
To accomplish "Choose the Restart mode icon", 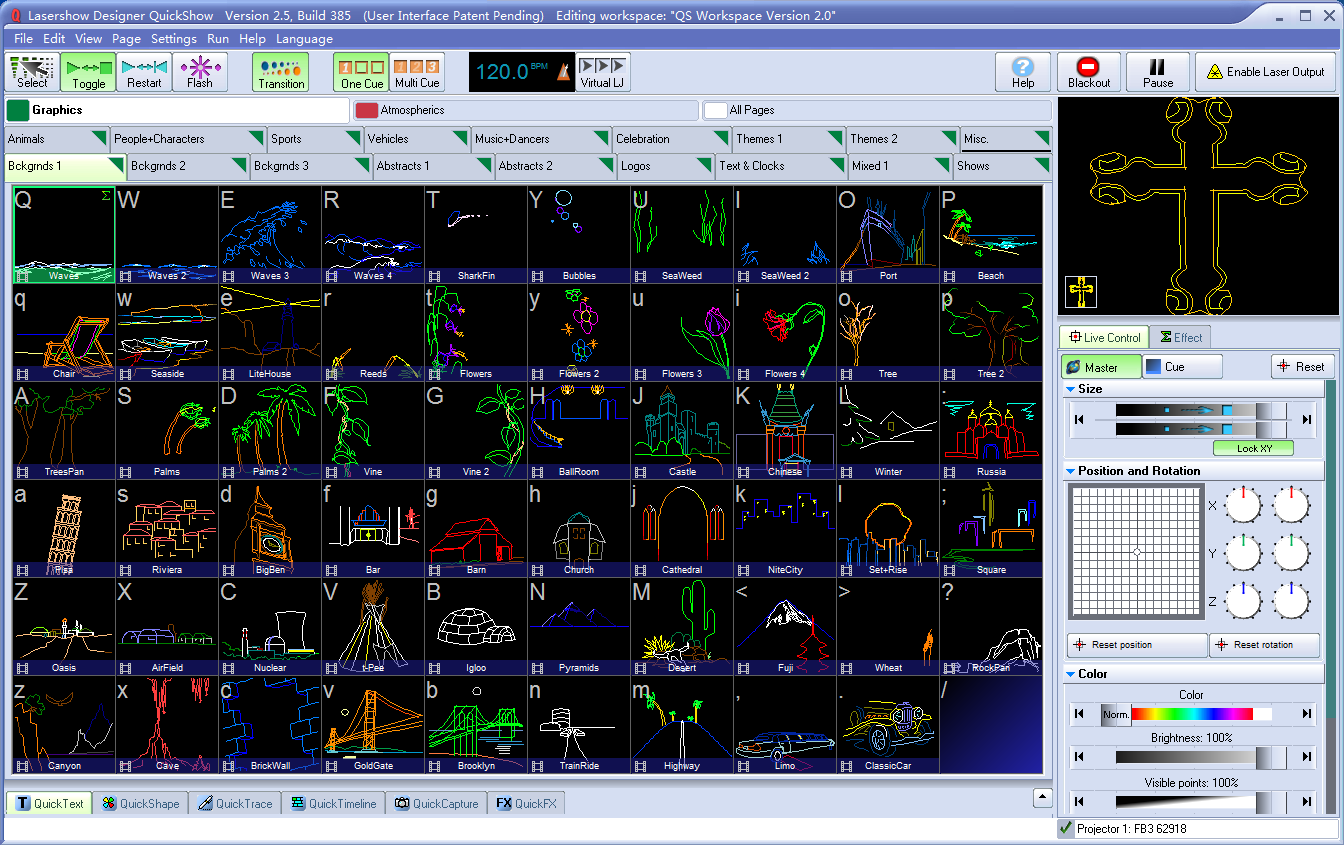I will [x=144, y=72].
